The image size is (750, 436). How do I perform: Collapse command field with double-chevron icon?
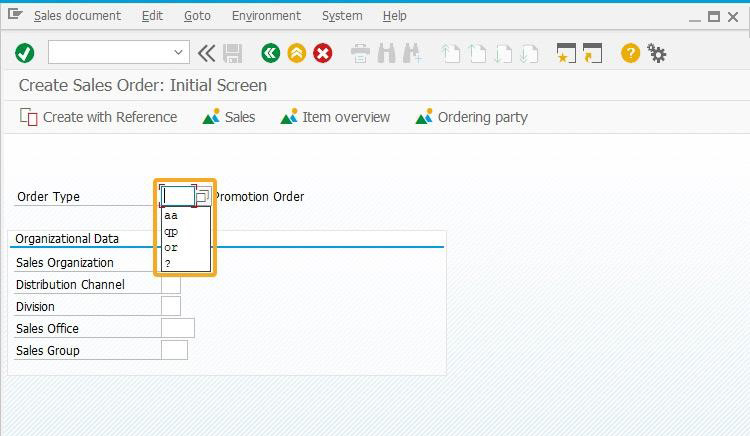(x=207, y=53)
